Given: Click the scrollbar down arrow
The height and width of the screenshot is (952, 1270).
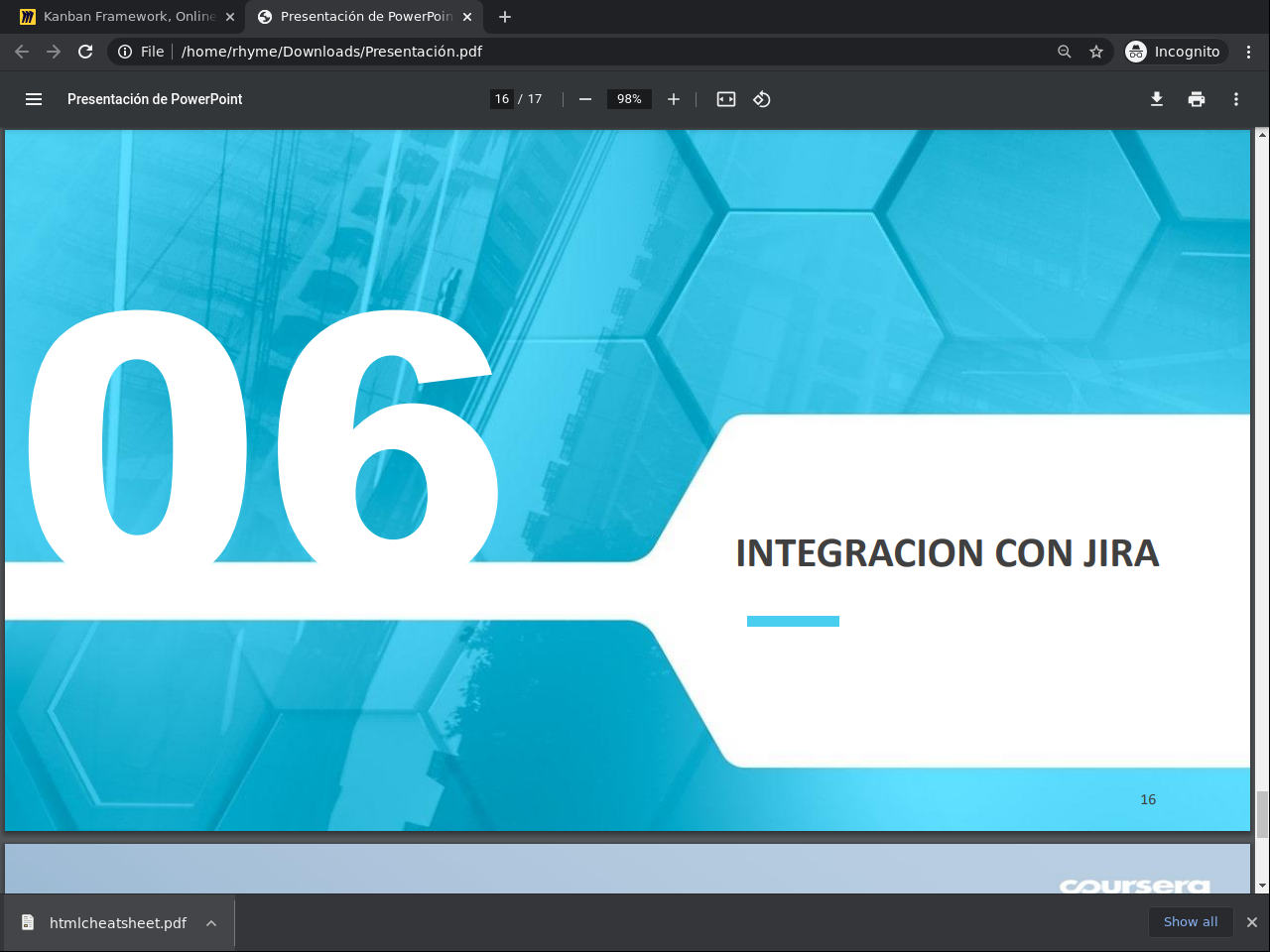Looking at the screenshot, I should (x=1262, y=886).
